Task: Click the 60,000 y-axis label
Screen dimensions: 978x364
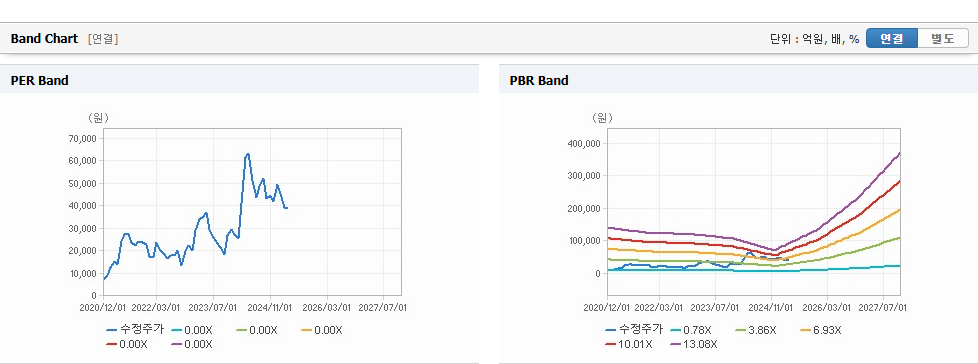Action: click(x=82, y=160)
